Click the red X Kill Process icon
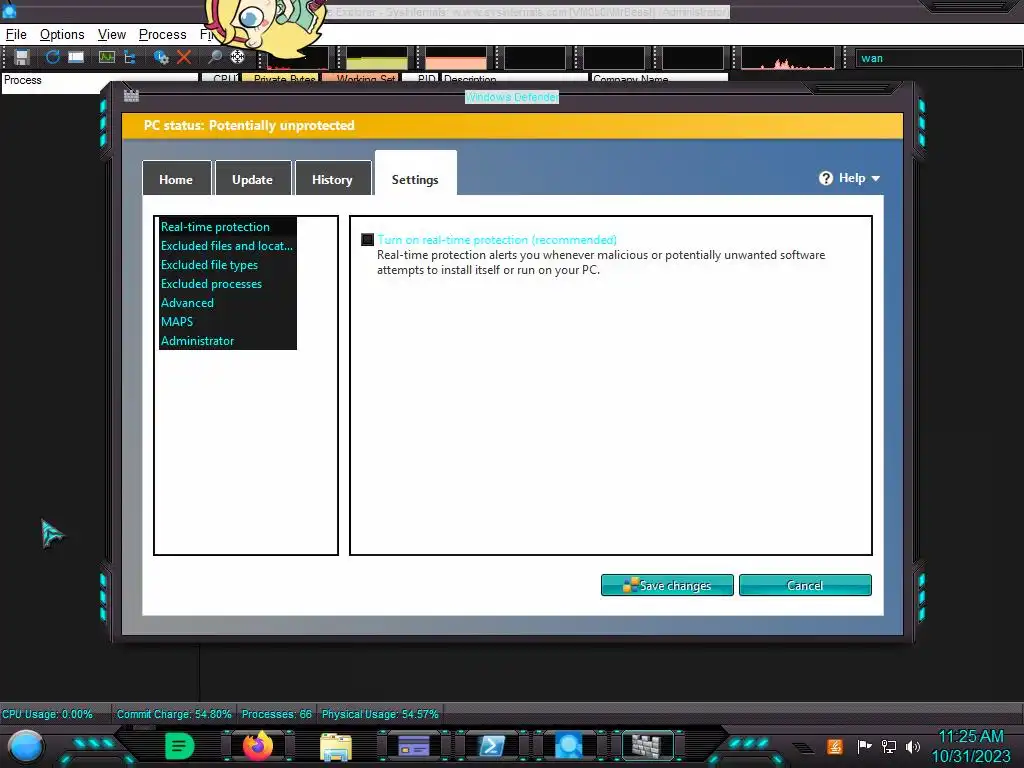Screen dimensions: 1024x768 tap(184, 57)
